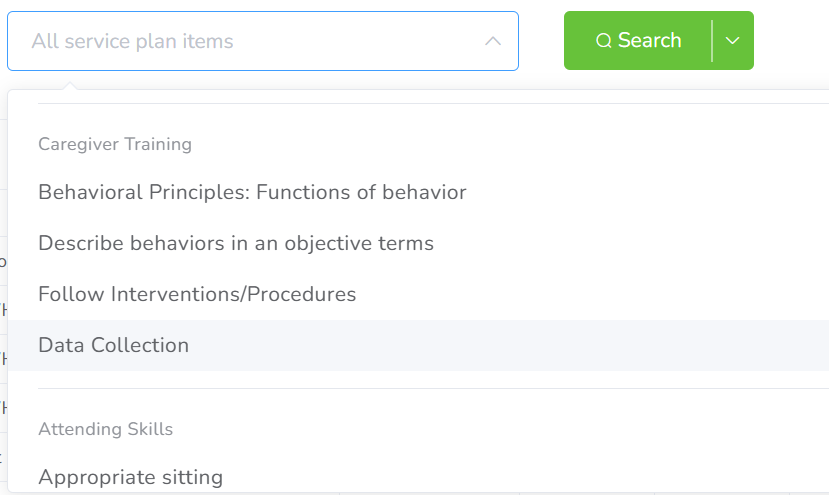Click the upward chevron in the filter box
Image resolution: width=829 pixels, height=495 pixels.
tap(492, 41)
